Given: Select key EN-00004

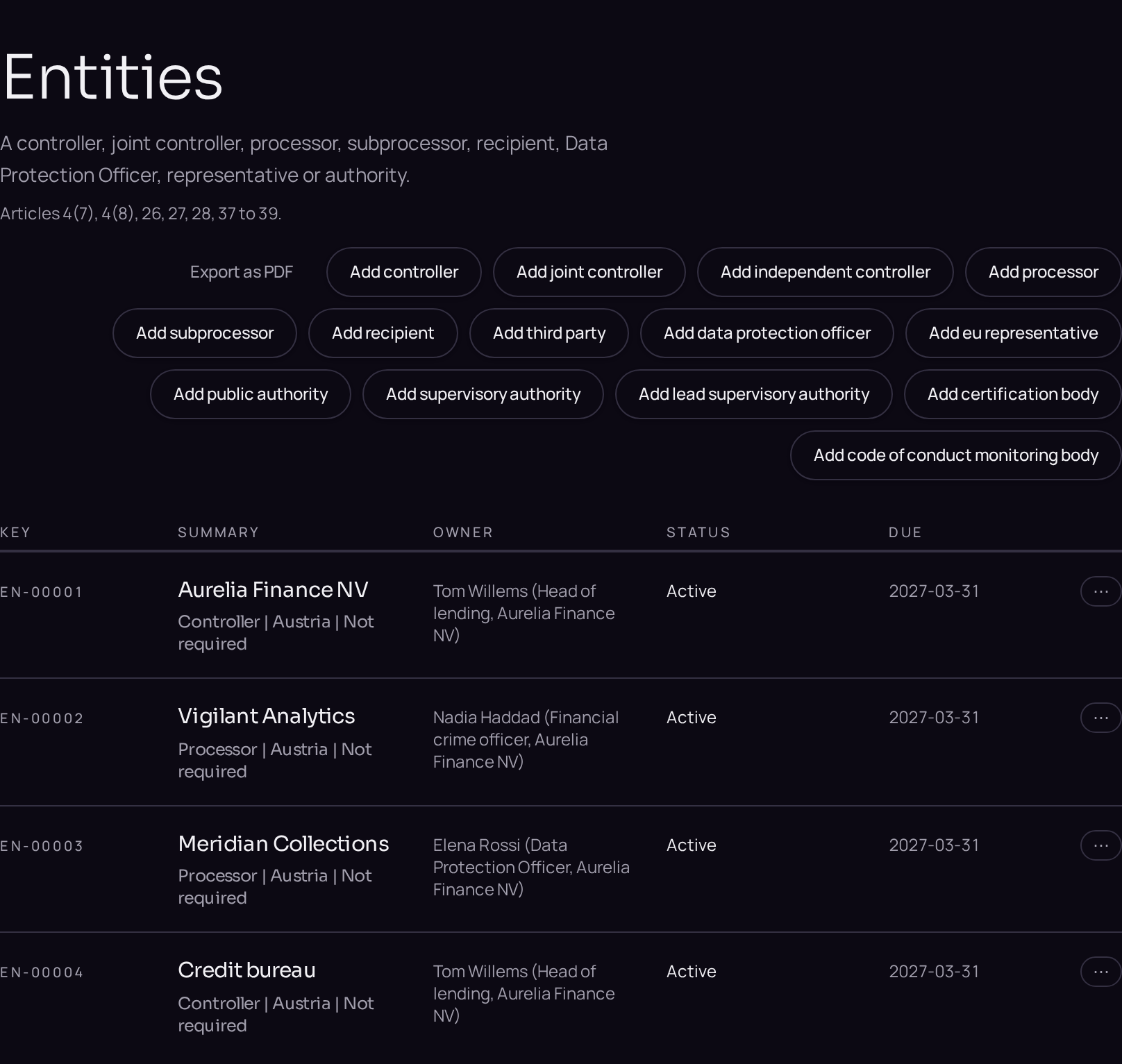Looking at the screenshot, I should [x=42, y=972].
